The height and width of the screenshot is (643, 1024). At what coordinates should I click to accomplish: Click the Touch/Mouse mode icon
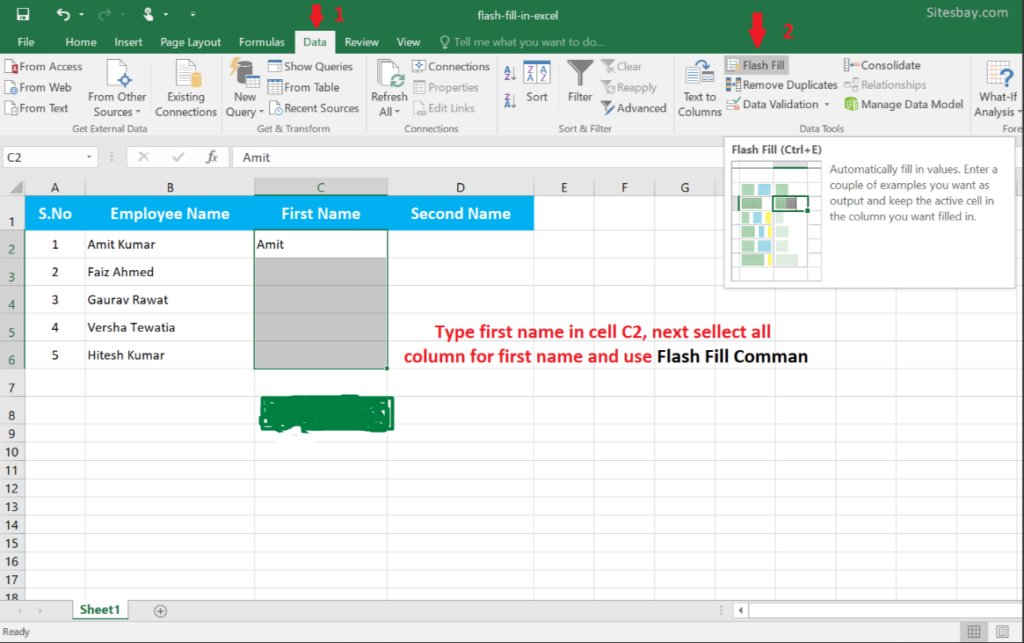(x=148, y=14)
